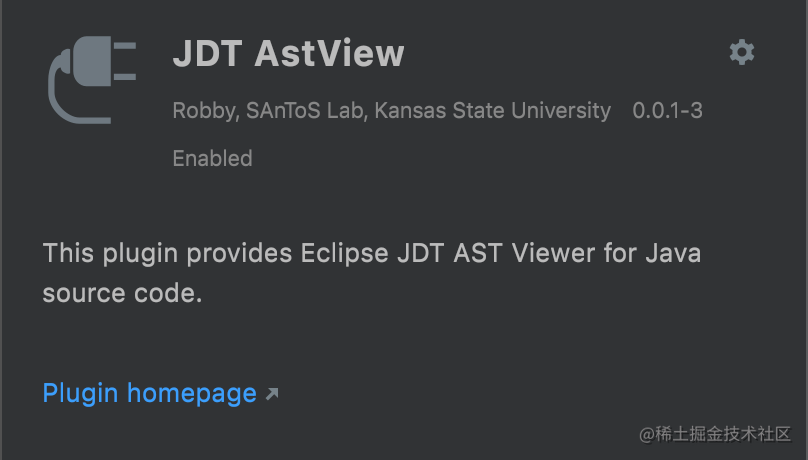Click the version number 0.0.1-3
Image resolution: width=808 pixels, height=460 pixels.
click(x=667, y=110)
